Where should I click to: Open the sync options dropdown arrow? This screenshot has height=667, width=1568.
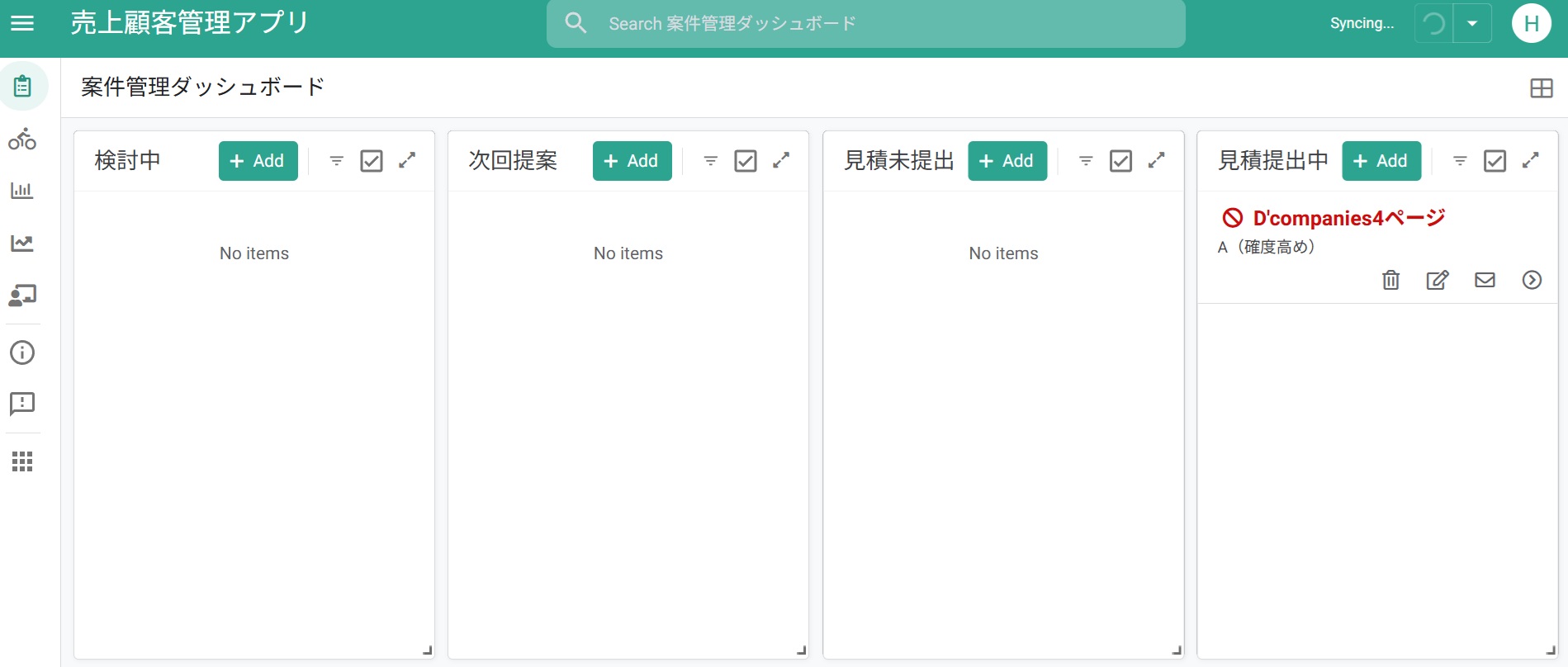[1472, 23]
